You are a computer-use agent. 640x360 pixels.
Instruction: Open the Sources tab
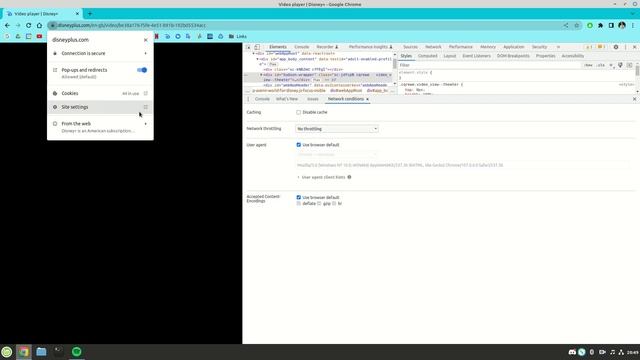coord(410,47)
